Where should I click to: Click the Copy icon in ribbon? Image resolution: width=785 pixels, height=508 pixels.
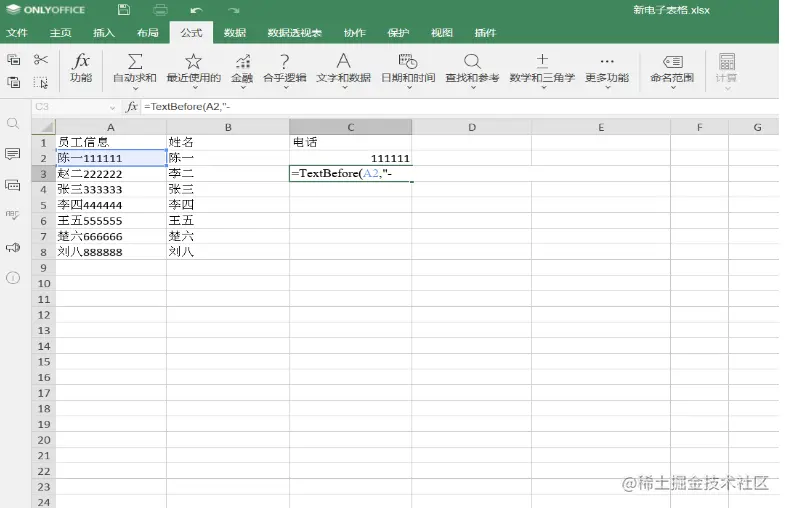click(14, 60)
